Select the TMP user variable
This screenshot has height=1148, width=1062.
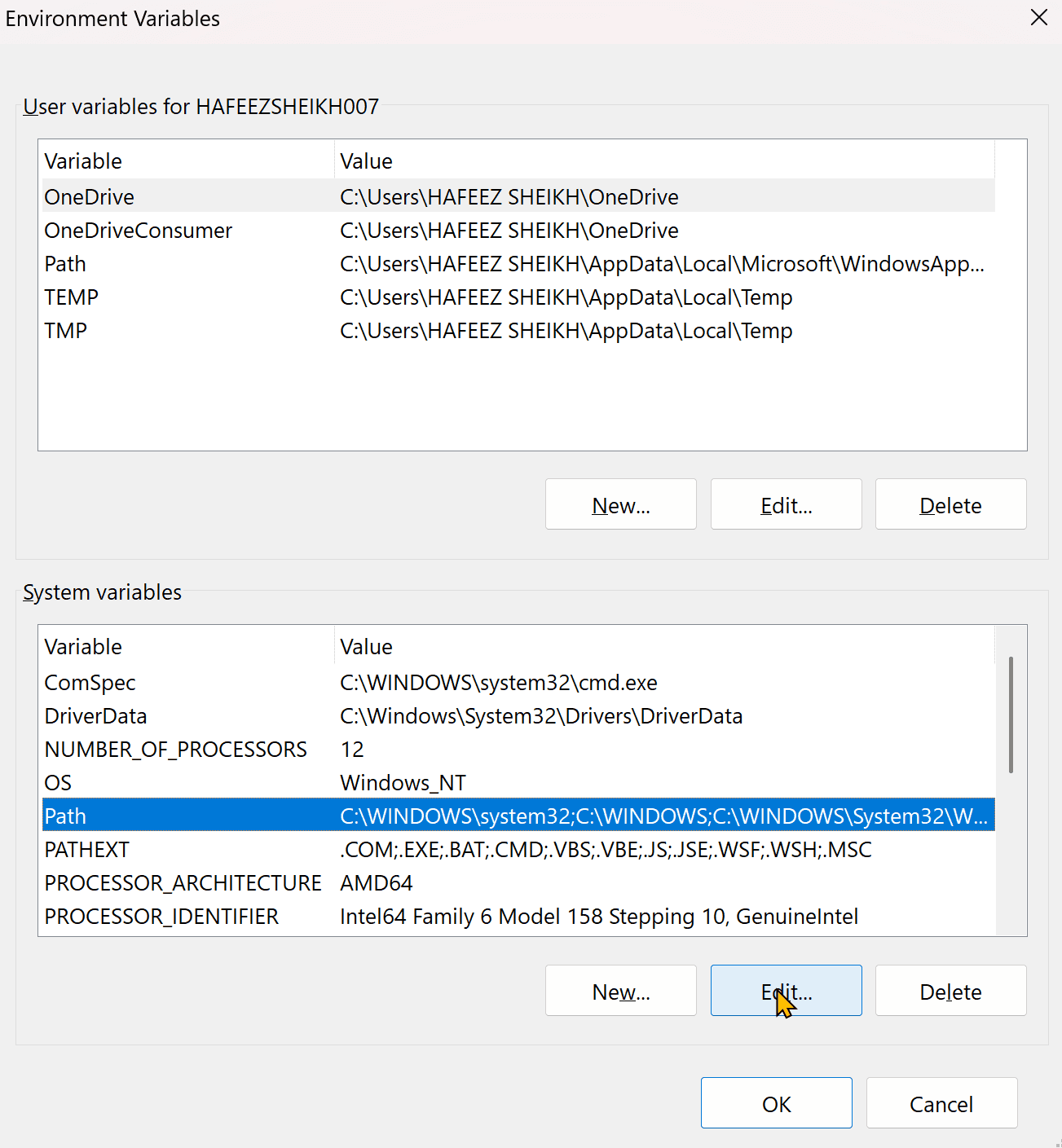pos(518,330)
